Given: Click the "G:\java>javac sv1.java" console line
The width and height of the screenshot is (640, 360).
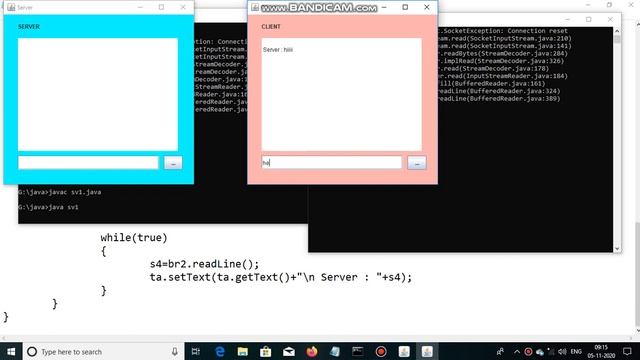Looking at the screenshot, I should (60, 192).
